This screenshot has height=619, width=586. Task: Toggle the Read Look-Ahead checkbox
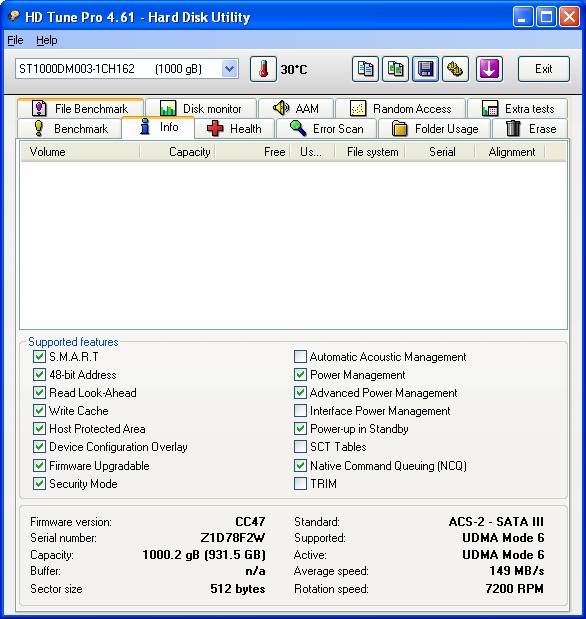click(39, 392)
